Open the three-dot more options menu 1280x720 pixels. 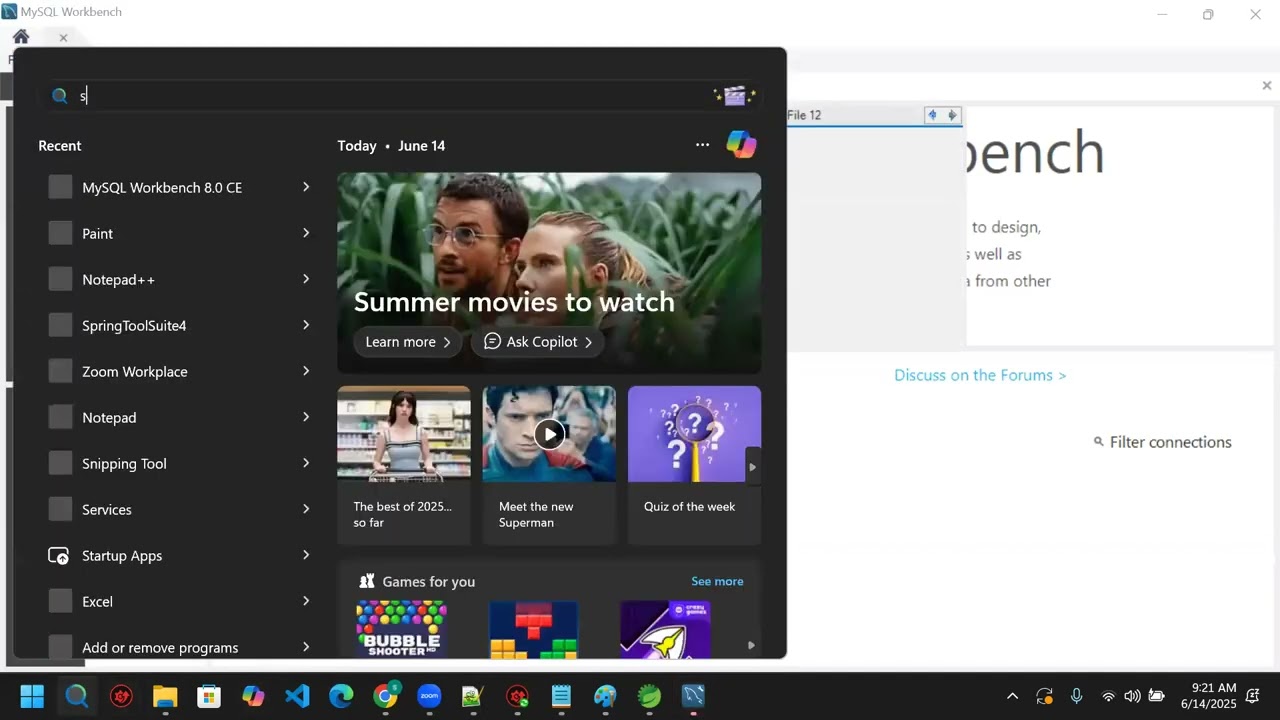[702, 145]
